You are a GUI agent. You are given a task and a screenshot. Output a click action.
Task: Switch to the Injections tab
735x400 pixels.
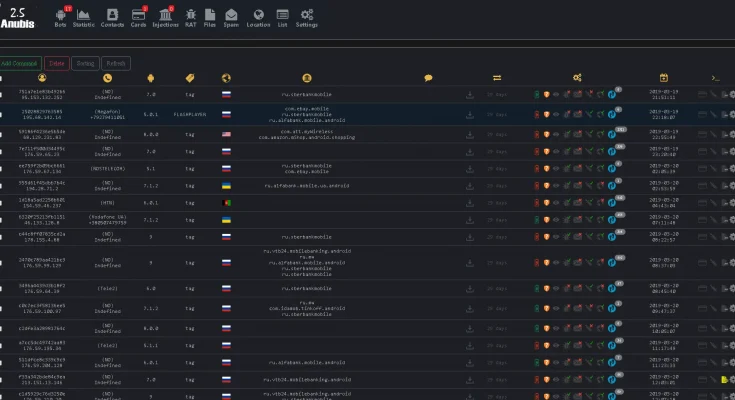(164, 16)
